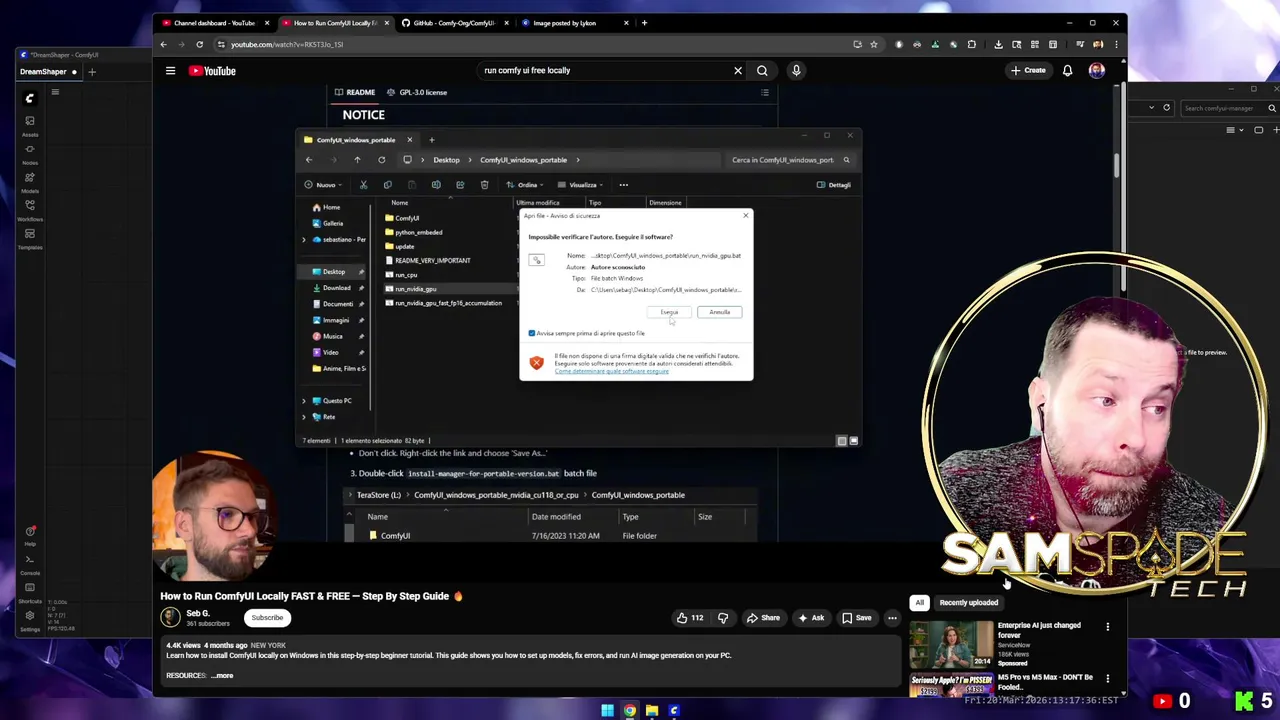Click the ComfyUI logo button
1280x720 pixels.
(30, 98)
